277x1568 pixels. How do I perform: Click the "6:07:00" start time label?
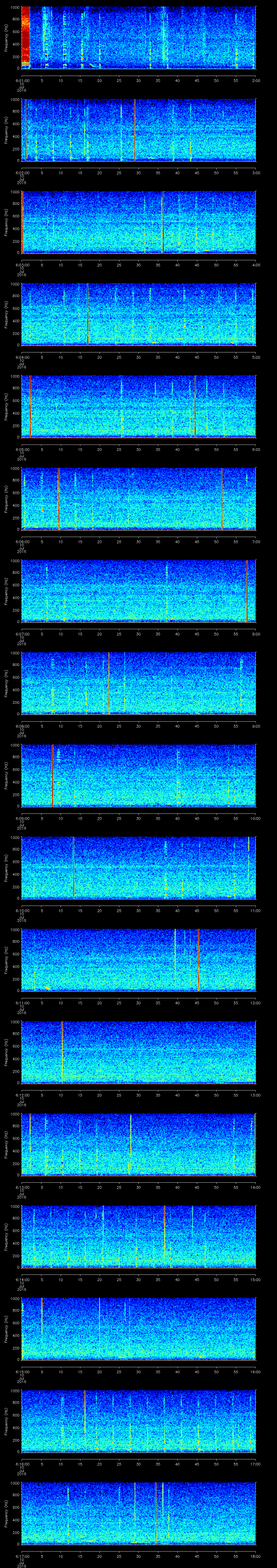(22, 634)
